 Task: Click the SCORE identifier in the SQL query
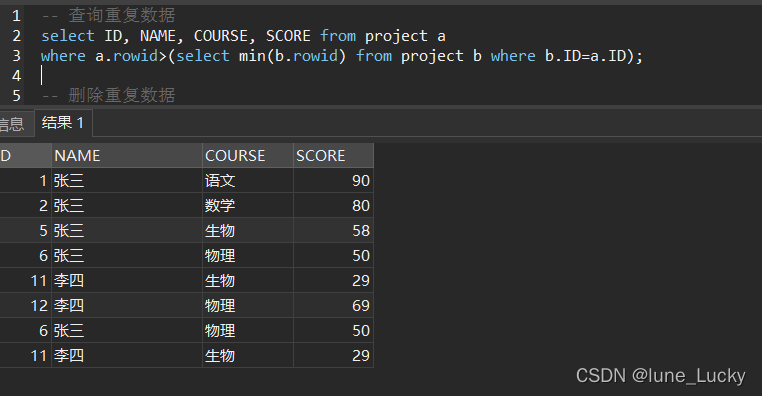click(288, 36)
